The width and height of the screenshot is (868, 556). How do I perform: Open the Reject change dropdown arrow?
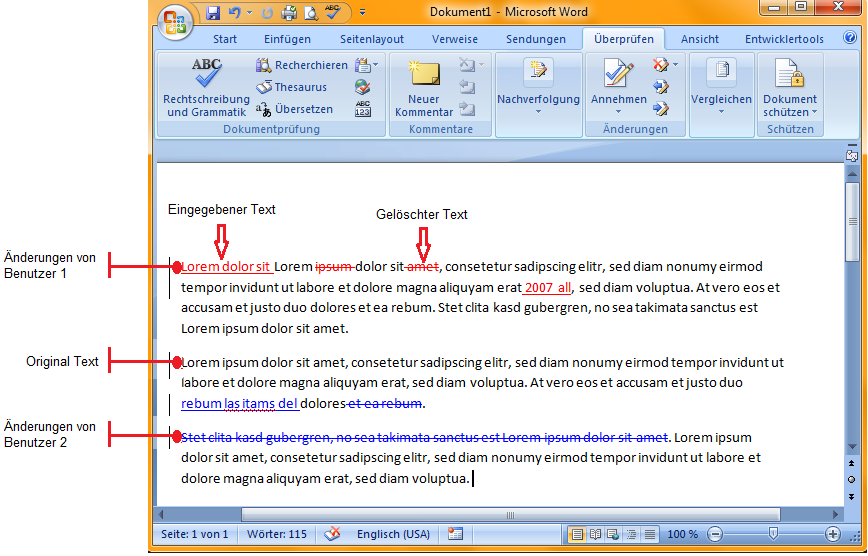(x=675, y=65)
